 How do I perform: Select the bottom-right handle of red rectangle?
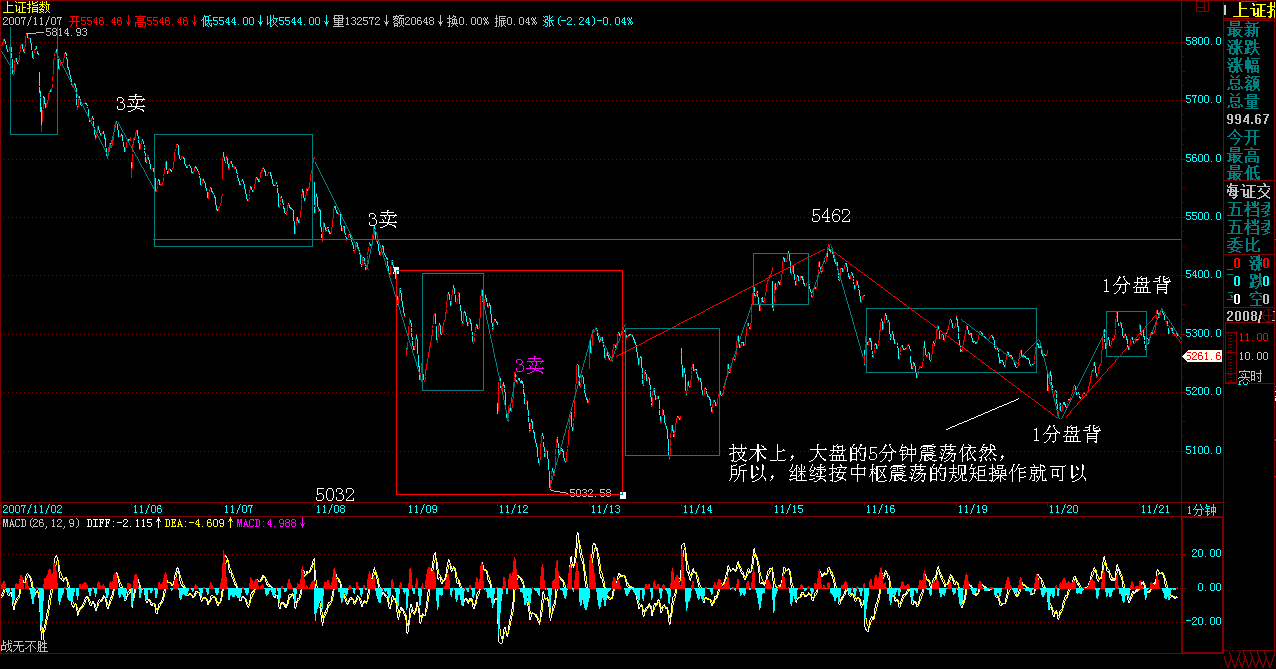click(622, 494)
